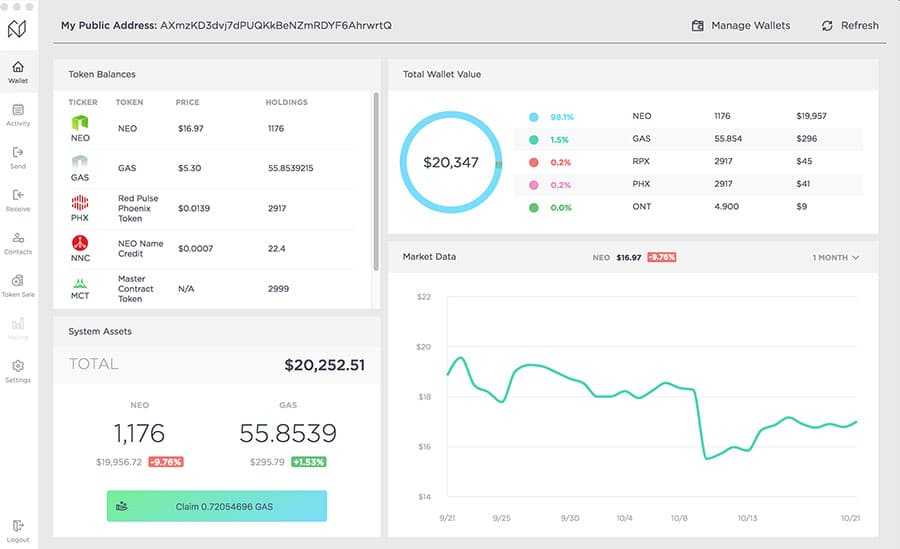
Task: Click the -9.76% badge in Market Data
Action: (661, 257)
